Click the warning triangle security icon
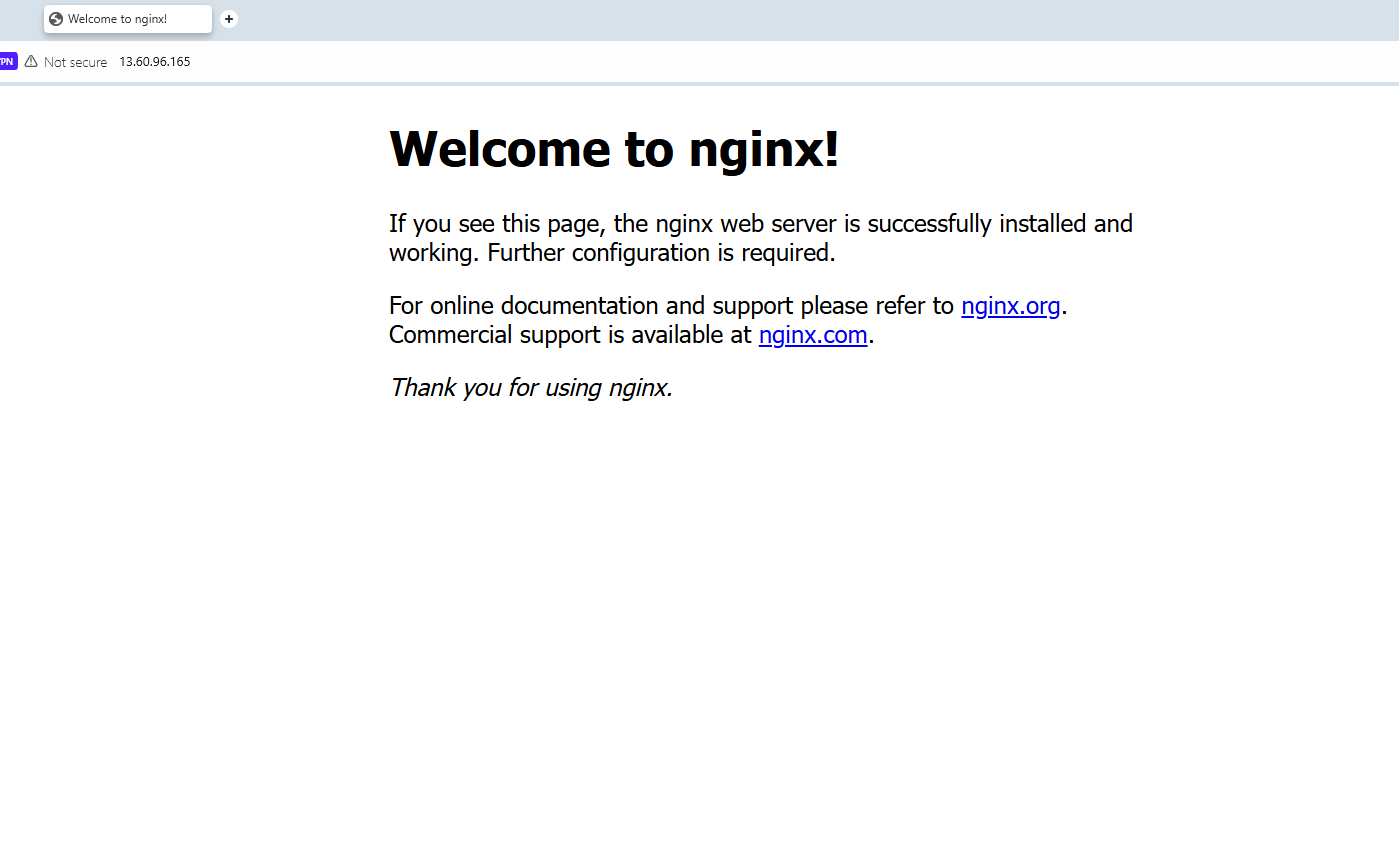 click(31, 62)
